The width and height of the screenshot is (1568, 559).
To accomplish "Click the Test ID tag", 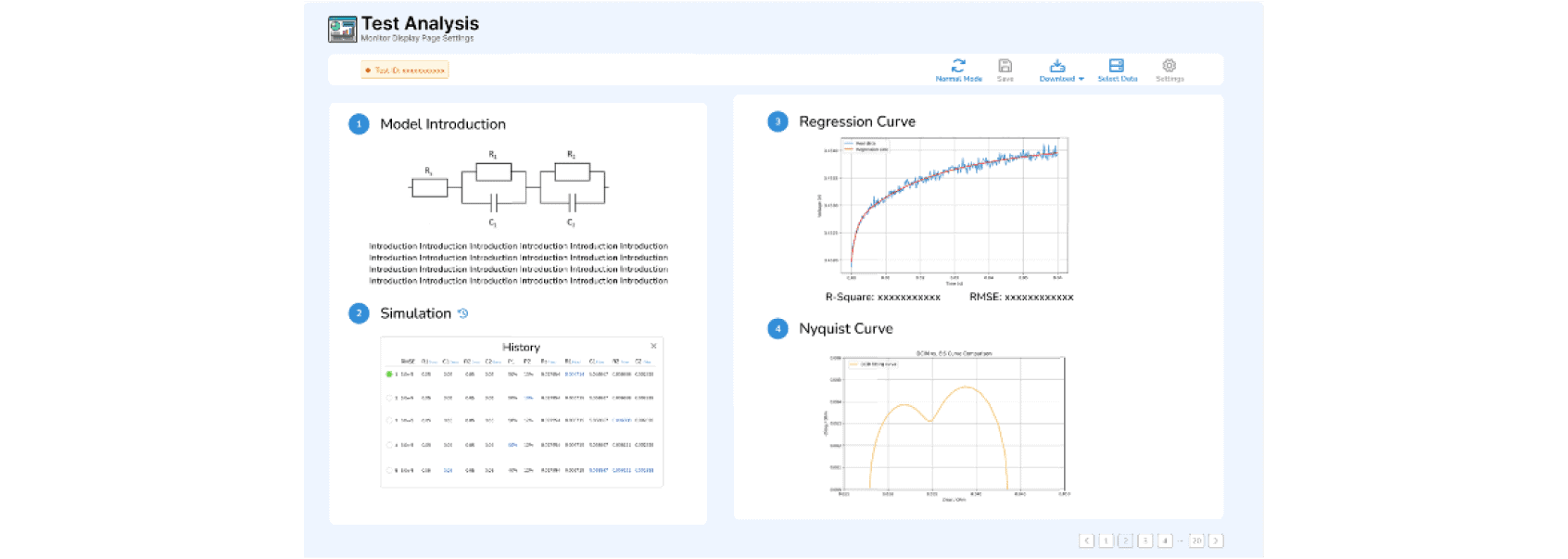I will [405, 70].
